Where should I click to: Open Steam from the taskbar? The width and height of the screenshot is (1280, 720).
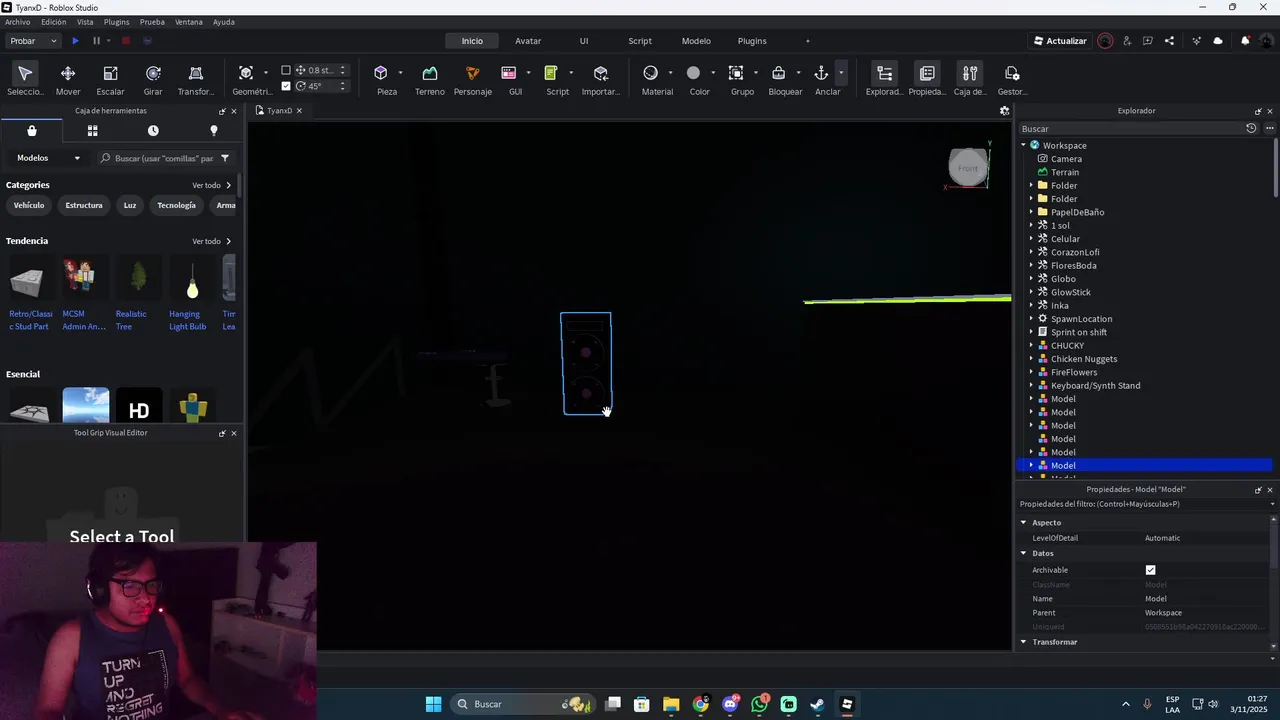[x=818, y=704]
